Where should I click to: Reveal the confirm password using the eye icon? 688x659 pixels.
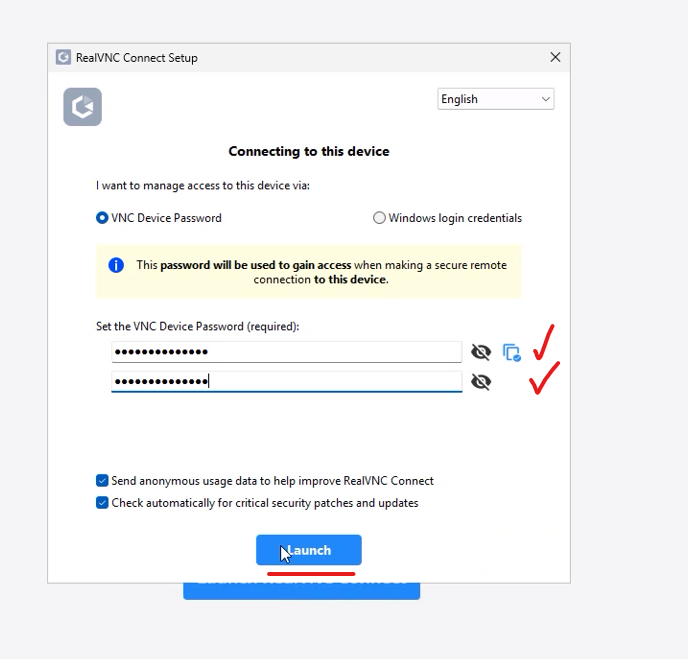click(481, 382)
